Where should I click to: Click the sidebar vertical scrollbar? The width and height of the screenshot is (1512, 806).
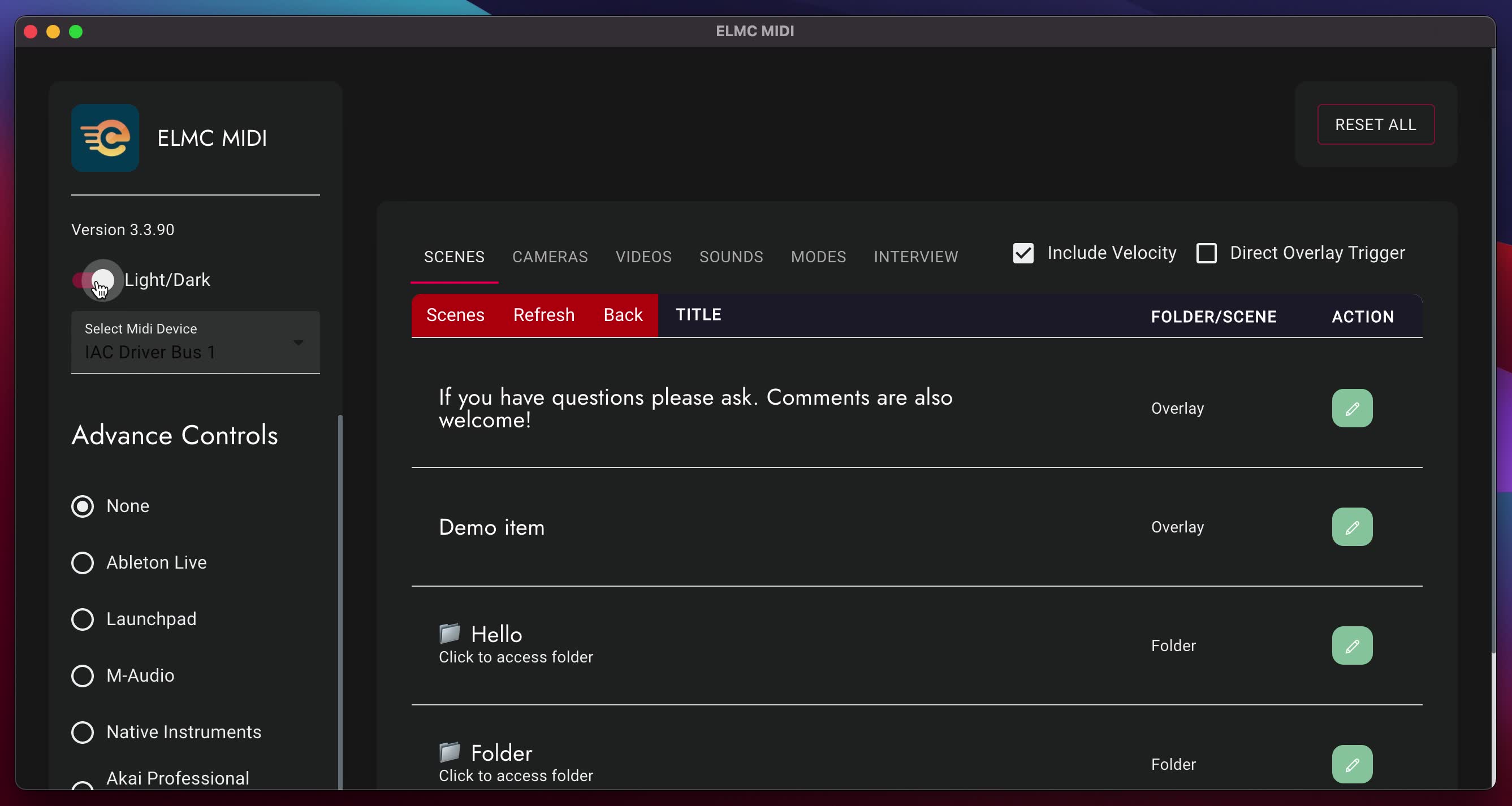340,601
